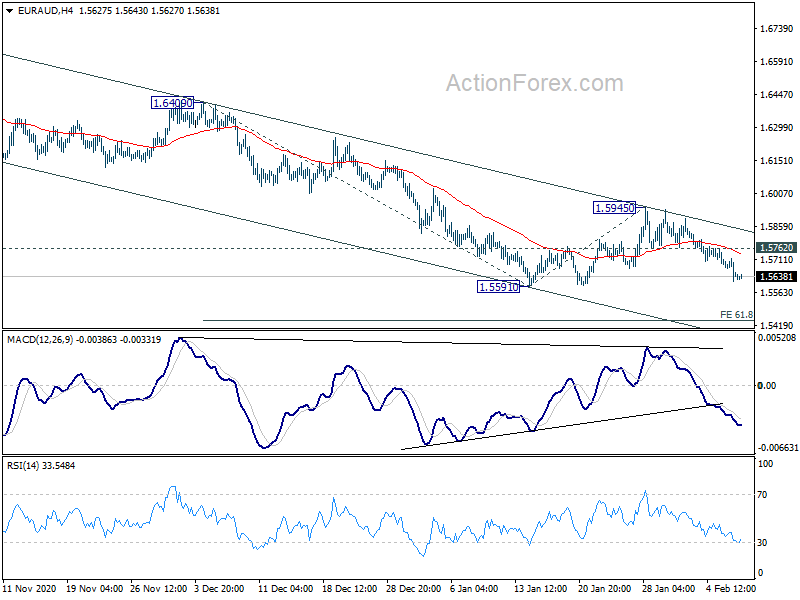Viewport: 800px width, 600px height.
Task: Select the EURAUD,H4 chart title text
Action: point(45,11)
